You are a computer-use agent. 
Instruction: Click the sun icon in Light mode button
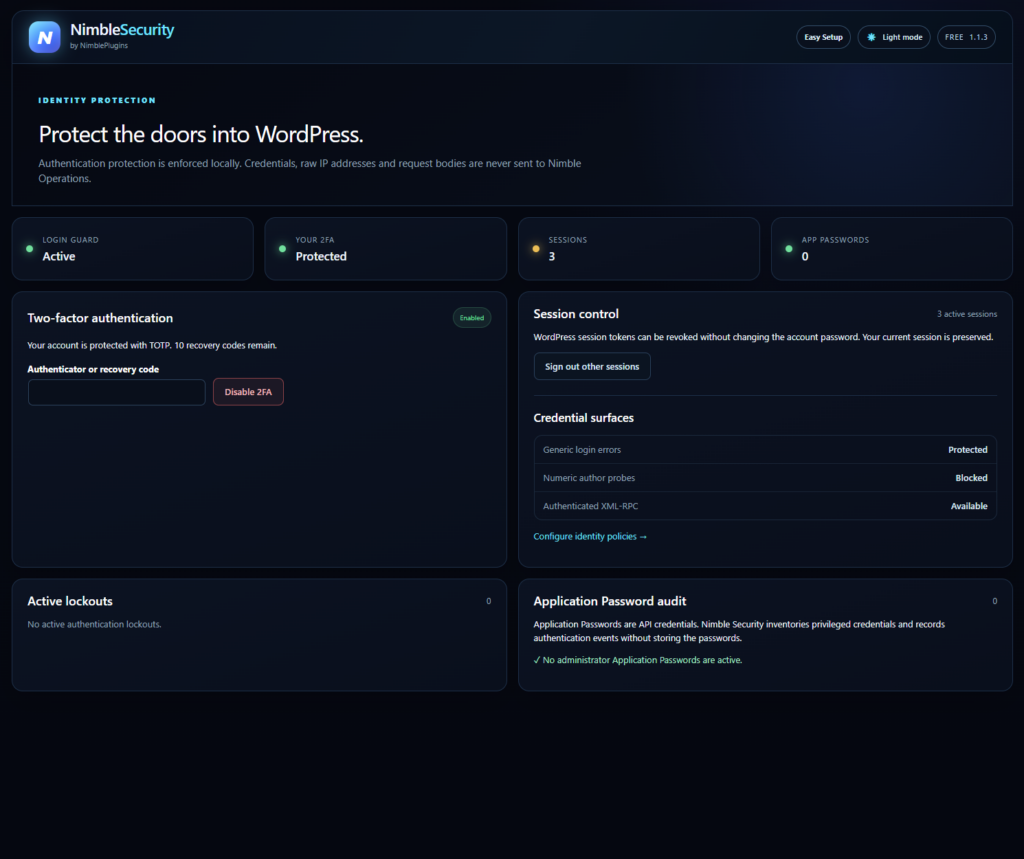click(x=871, y=37)
